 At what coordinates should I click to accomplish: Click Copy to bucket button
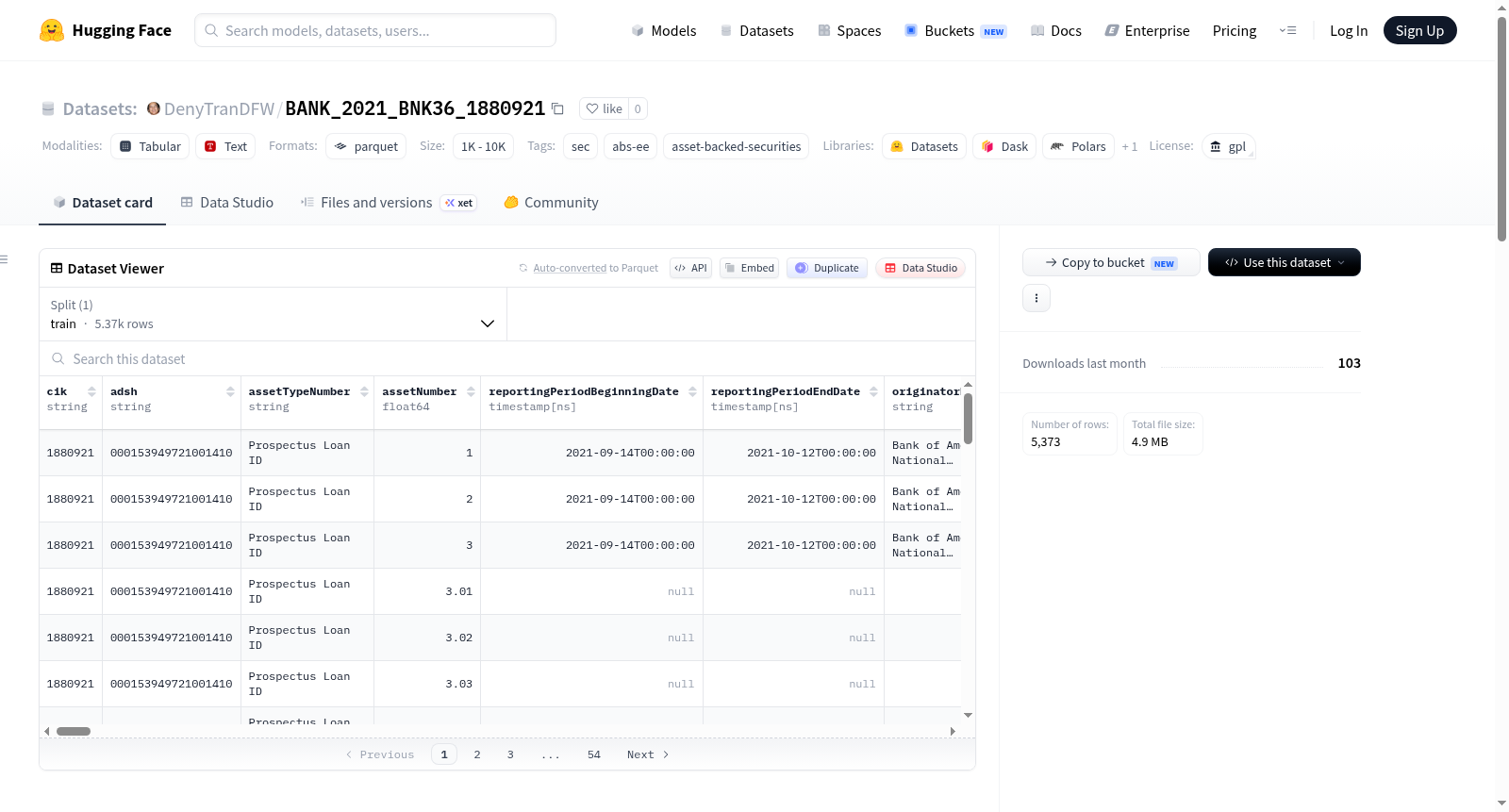(x=1111, y=262)
